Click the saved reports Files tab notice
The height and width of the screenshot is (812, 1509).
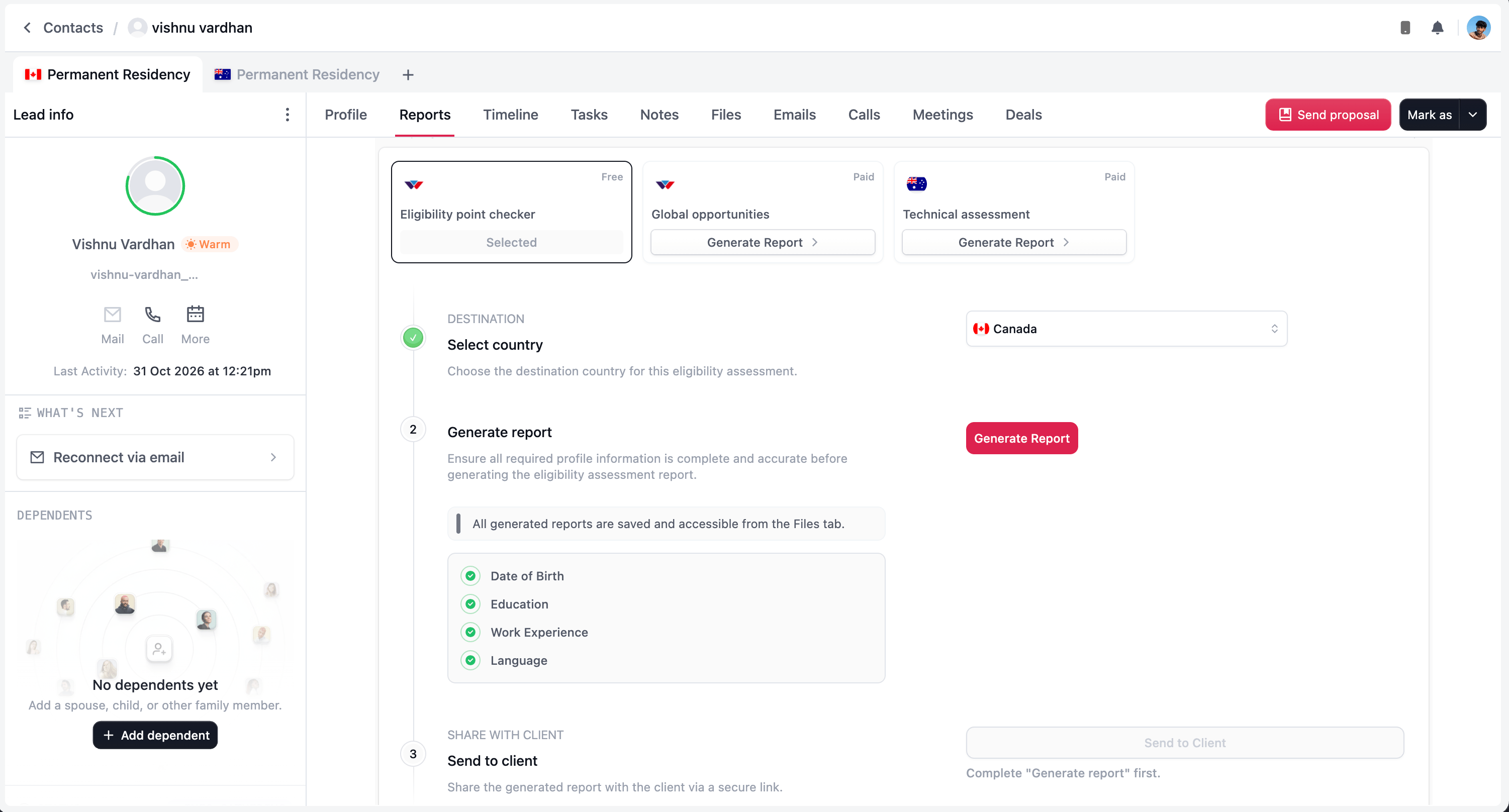coord(666,524)
